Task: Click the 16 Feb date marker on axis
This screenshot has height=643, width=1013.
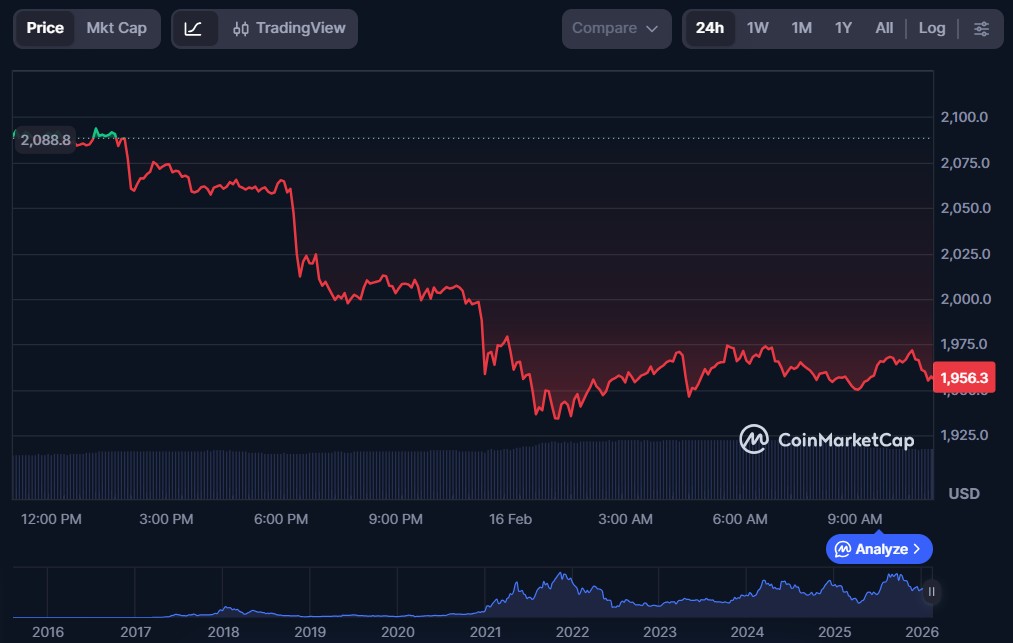Action: pos(510,519)
